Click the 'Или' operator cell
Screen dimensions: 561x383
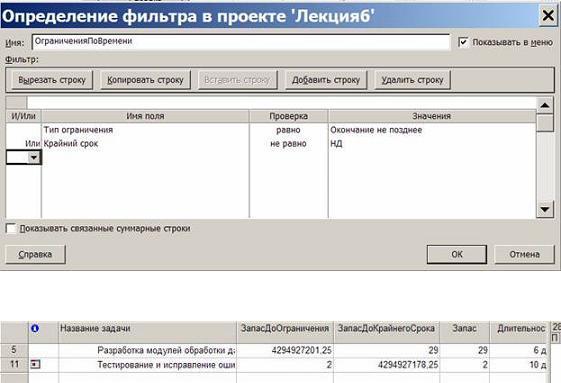[x=24, y=144]
